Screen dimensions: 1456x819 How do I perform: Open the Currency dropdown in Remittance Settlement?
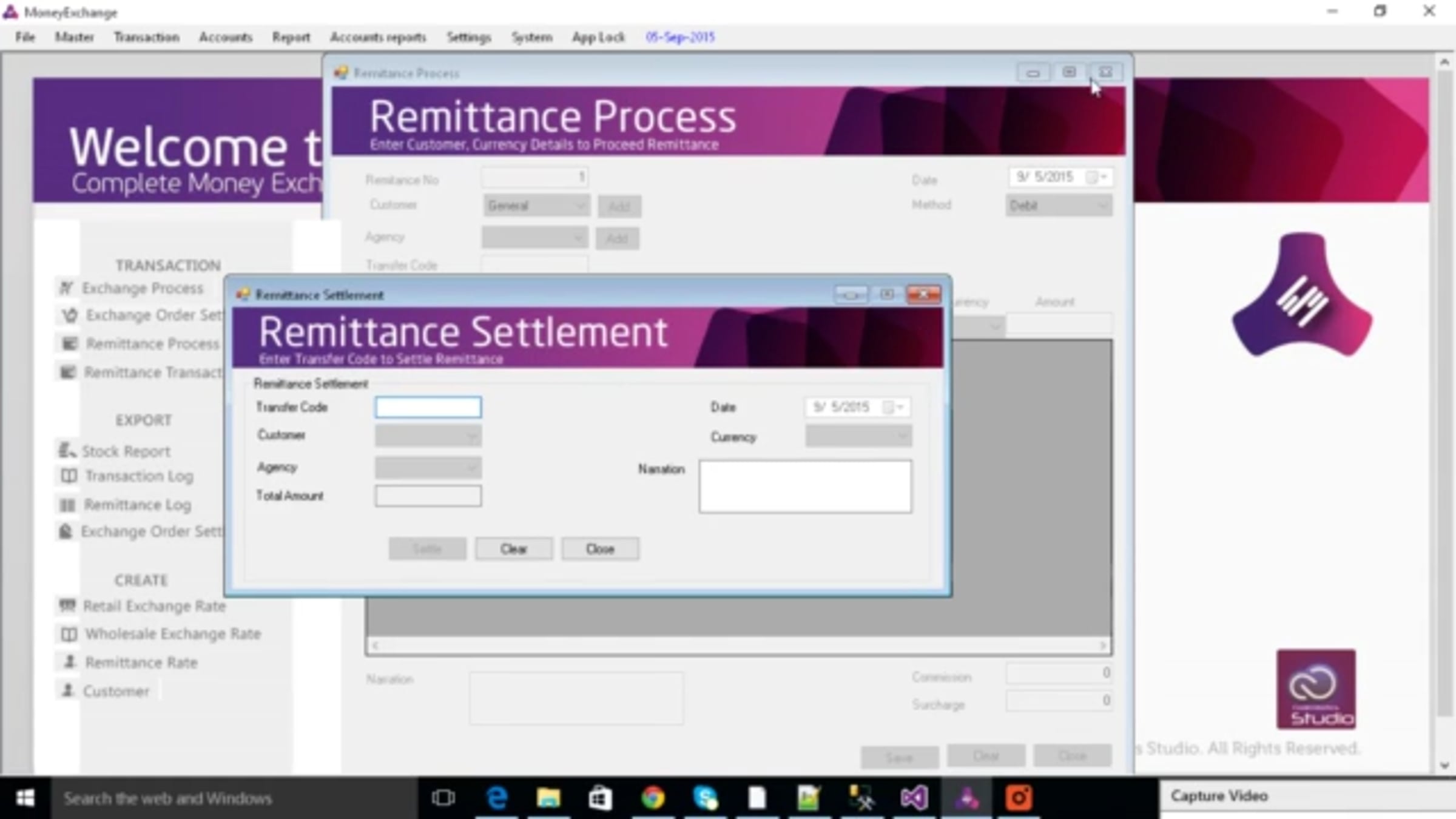click(902, 436)
